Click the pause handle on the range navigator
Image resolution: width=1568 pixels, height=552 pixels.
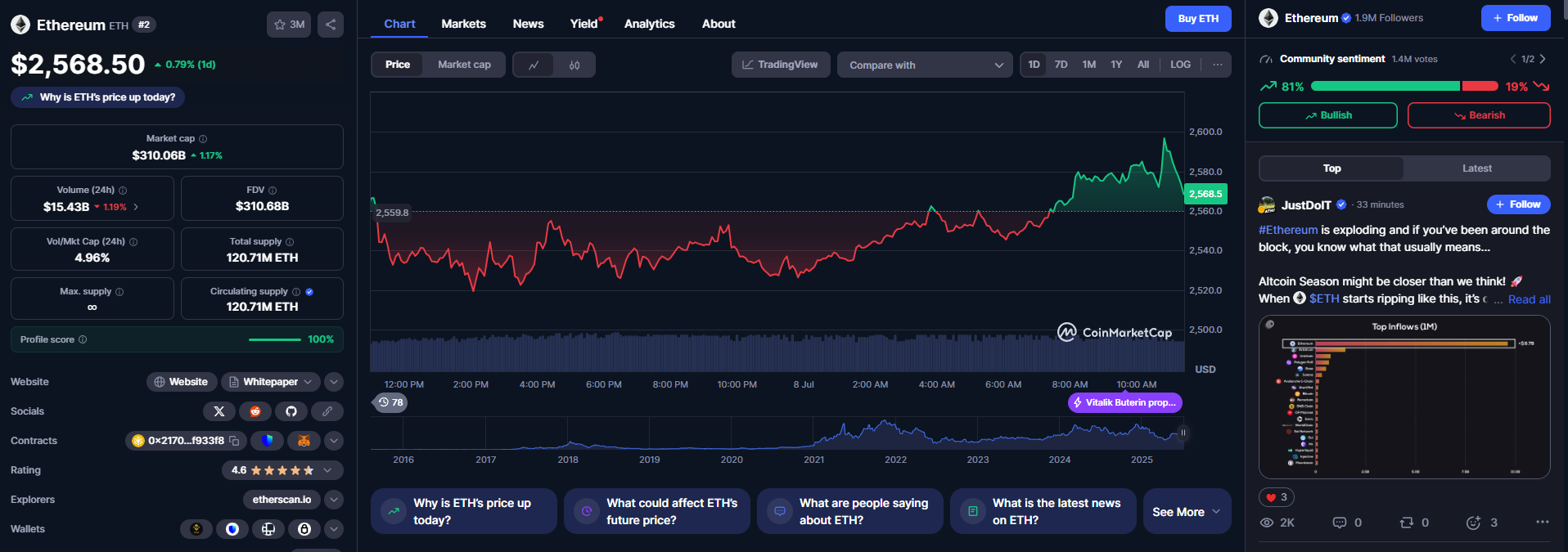click(1183, 433)
